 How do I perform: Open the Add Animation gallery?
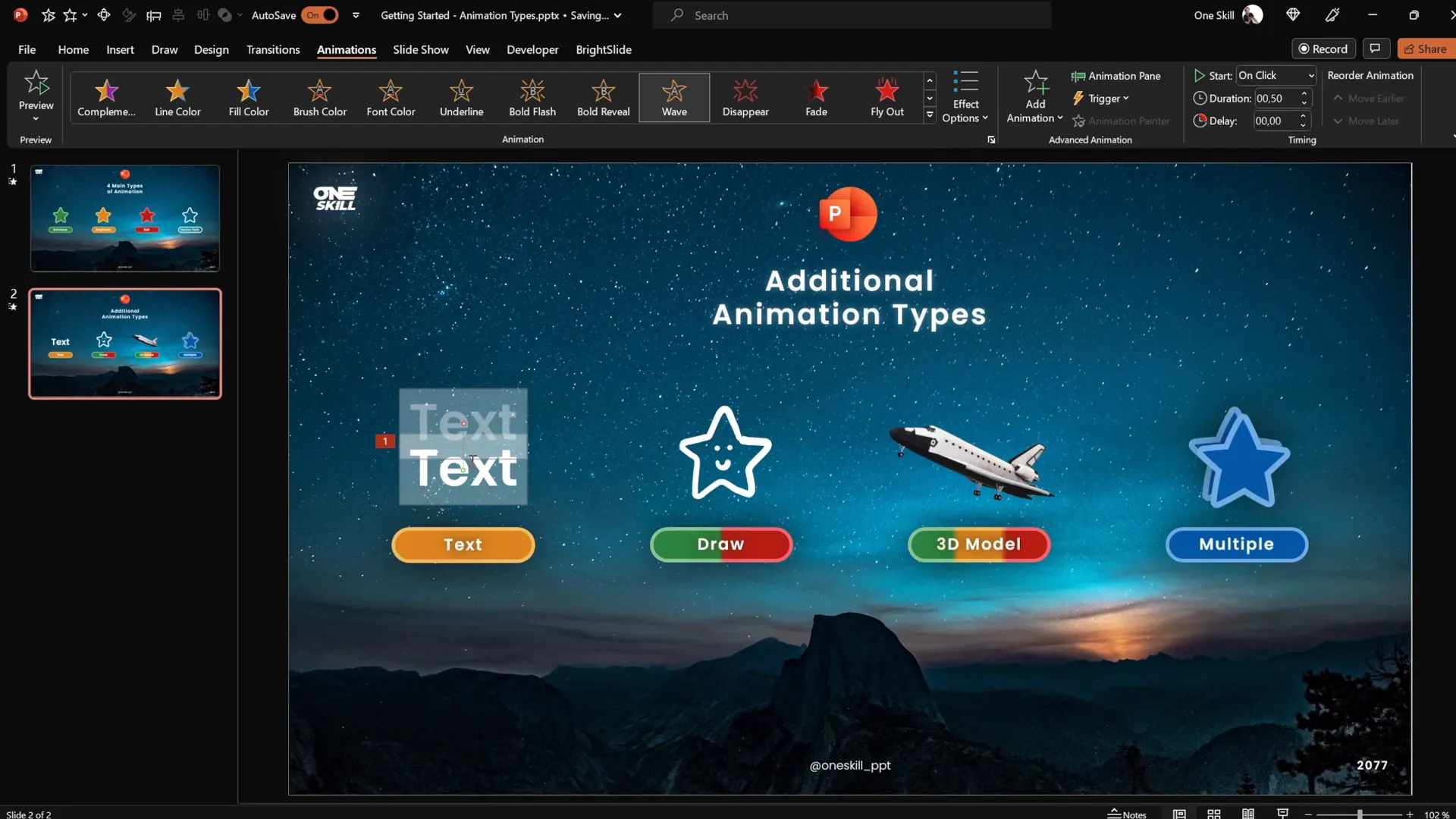[1034, 97]
